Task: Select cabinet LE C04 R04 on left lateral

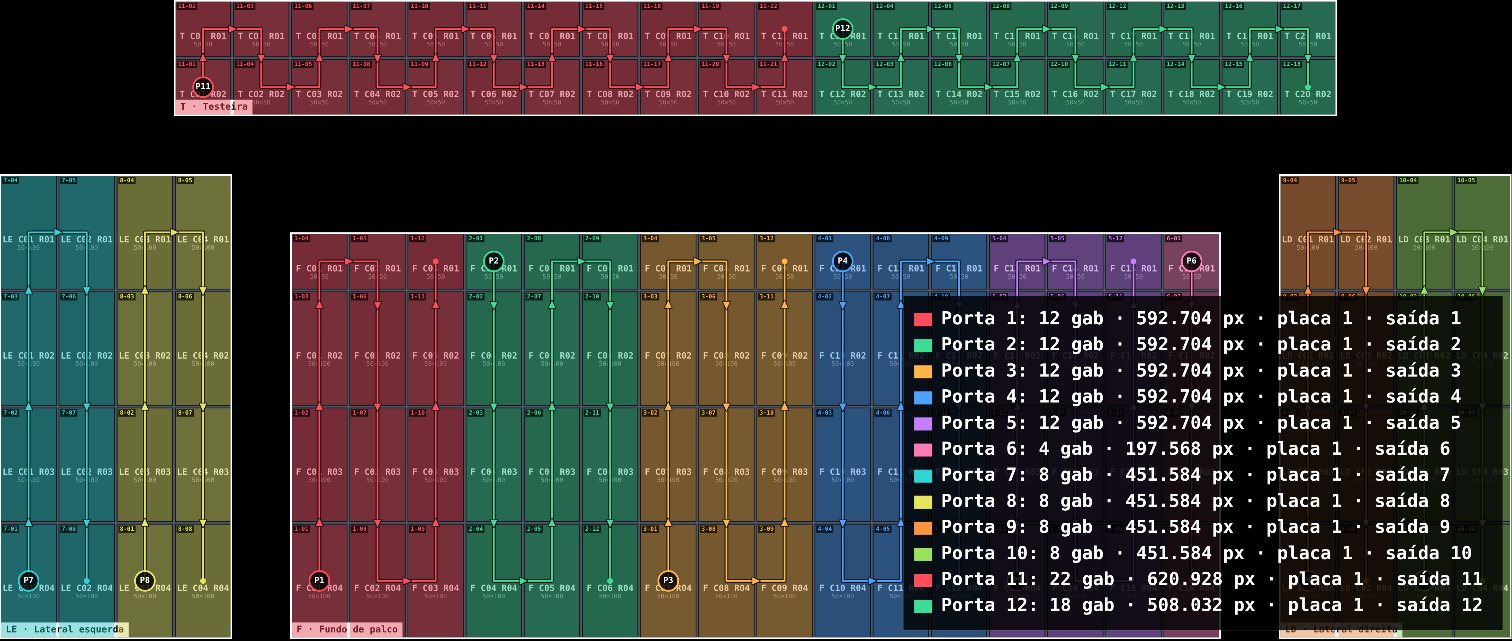Action: (x=203, y=580)
